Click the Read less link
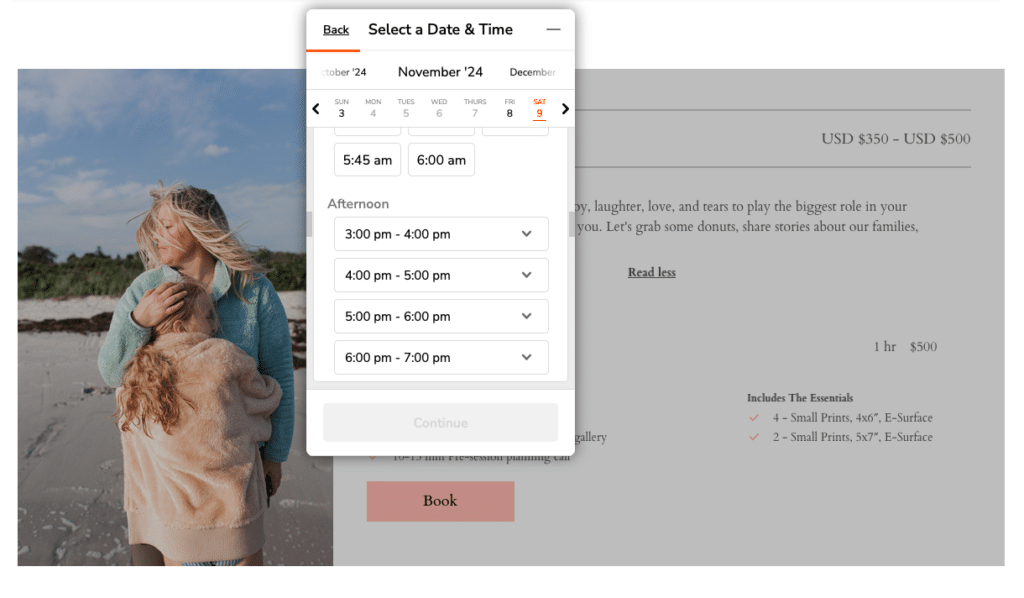This screenshot has width=1024, height=598. 651,272
